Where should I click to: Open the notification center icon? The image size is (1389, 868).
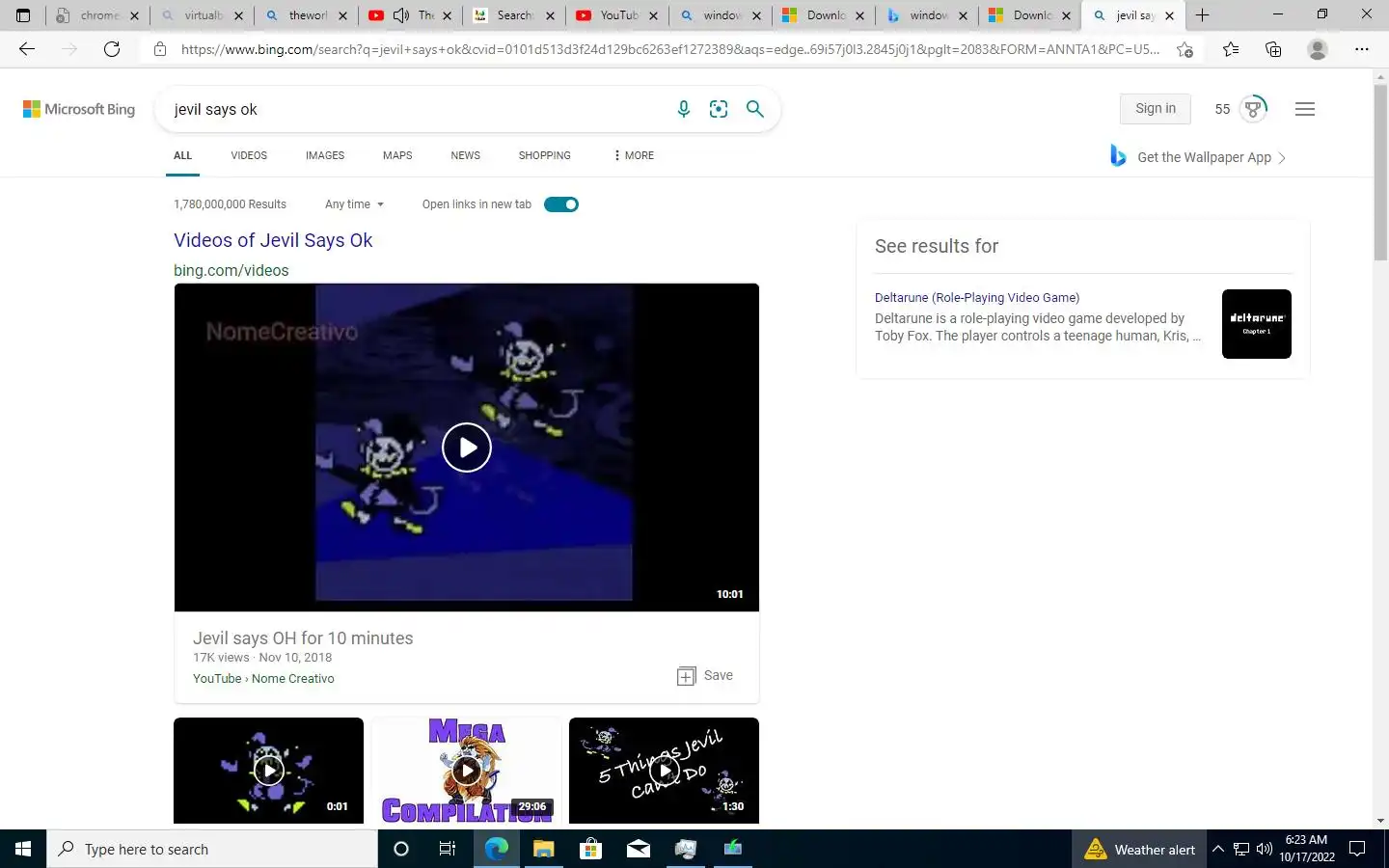(1357, 849)
